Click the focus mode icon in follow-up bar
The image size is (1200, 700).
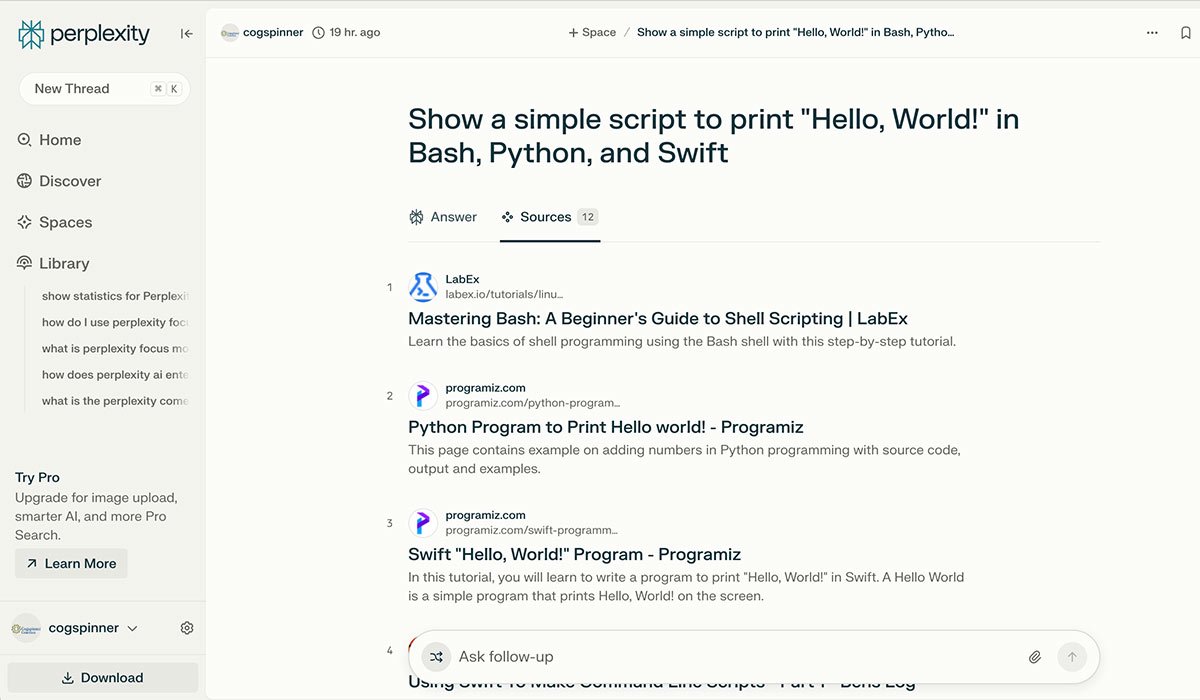[x=436, y=657]
